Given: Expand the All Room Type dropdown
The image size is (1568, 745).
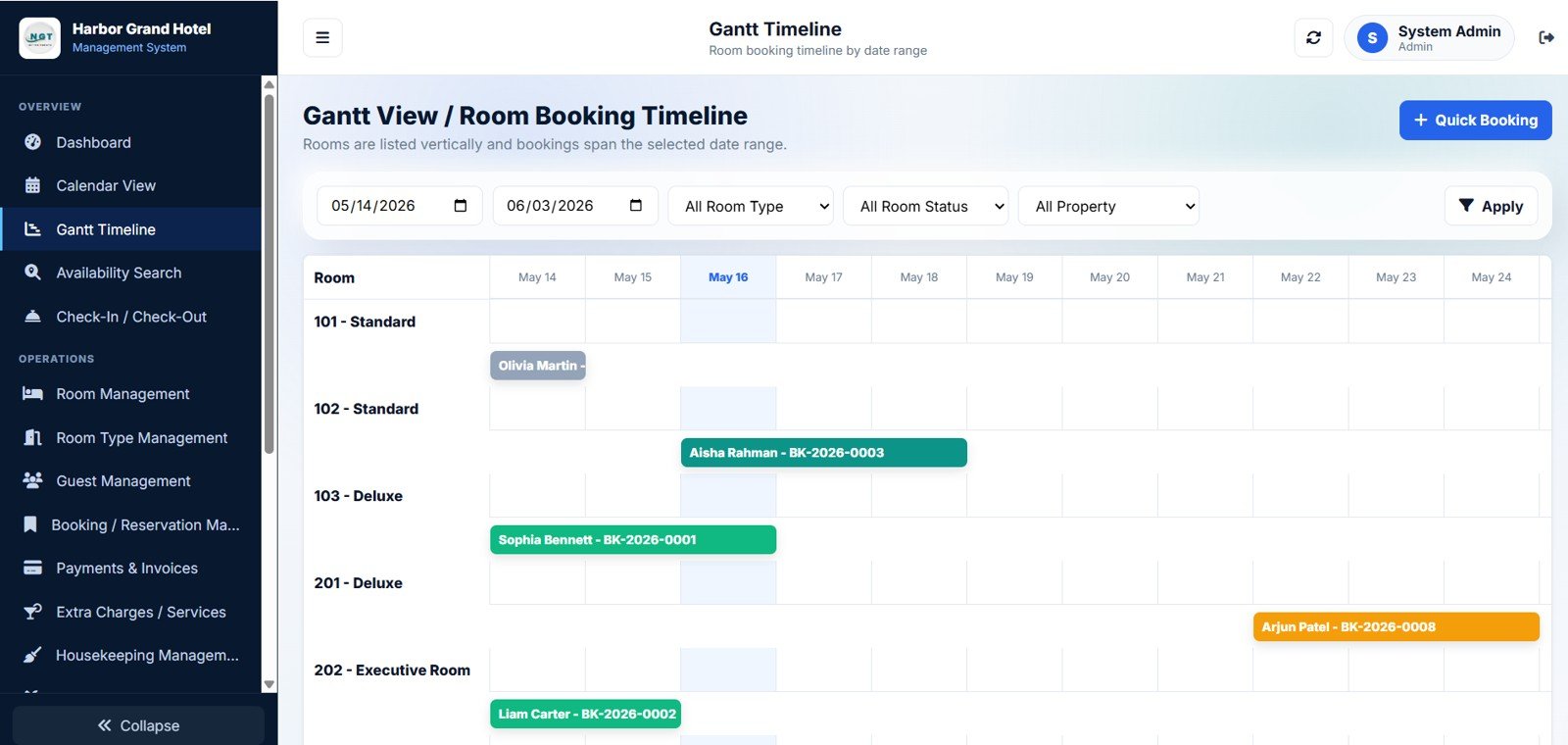Looking at the screenshot, I should coord(751,206).
